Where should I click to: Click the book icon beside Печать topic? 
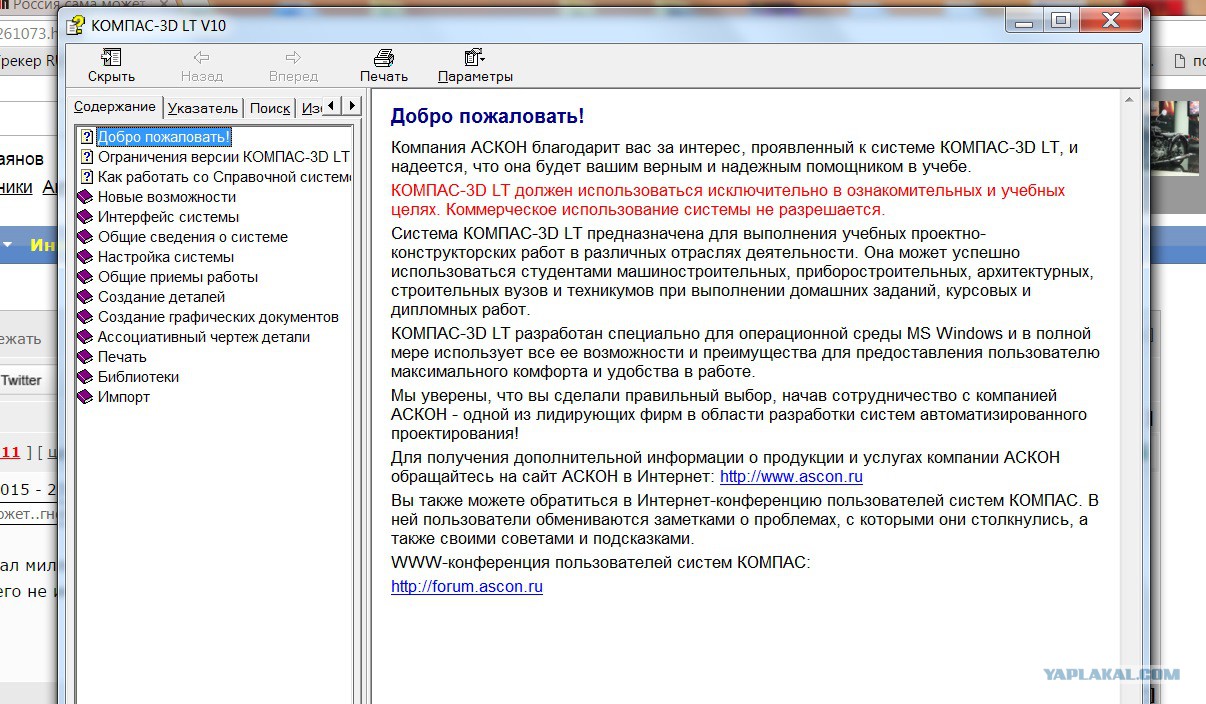(x=86, y=357)
